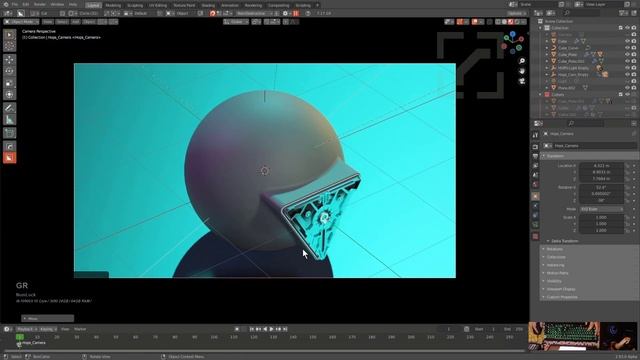Image resolution: width=640 pixels, height=360 pixels.
Task: Select the Scale tool in left toolbar
Action: coord(9,83)
